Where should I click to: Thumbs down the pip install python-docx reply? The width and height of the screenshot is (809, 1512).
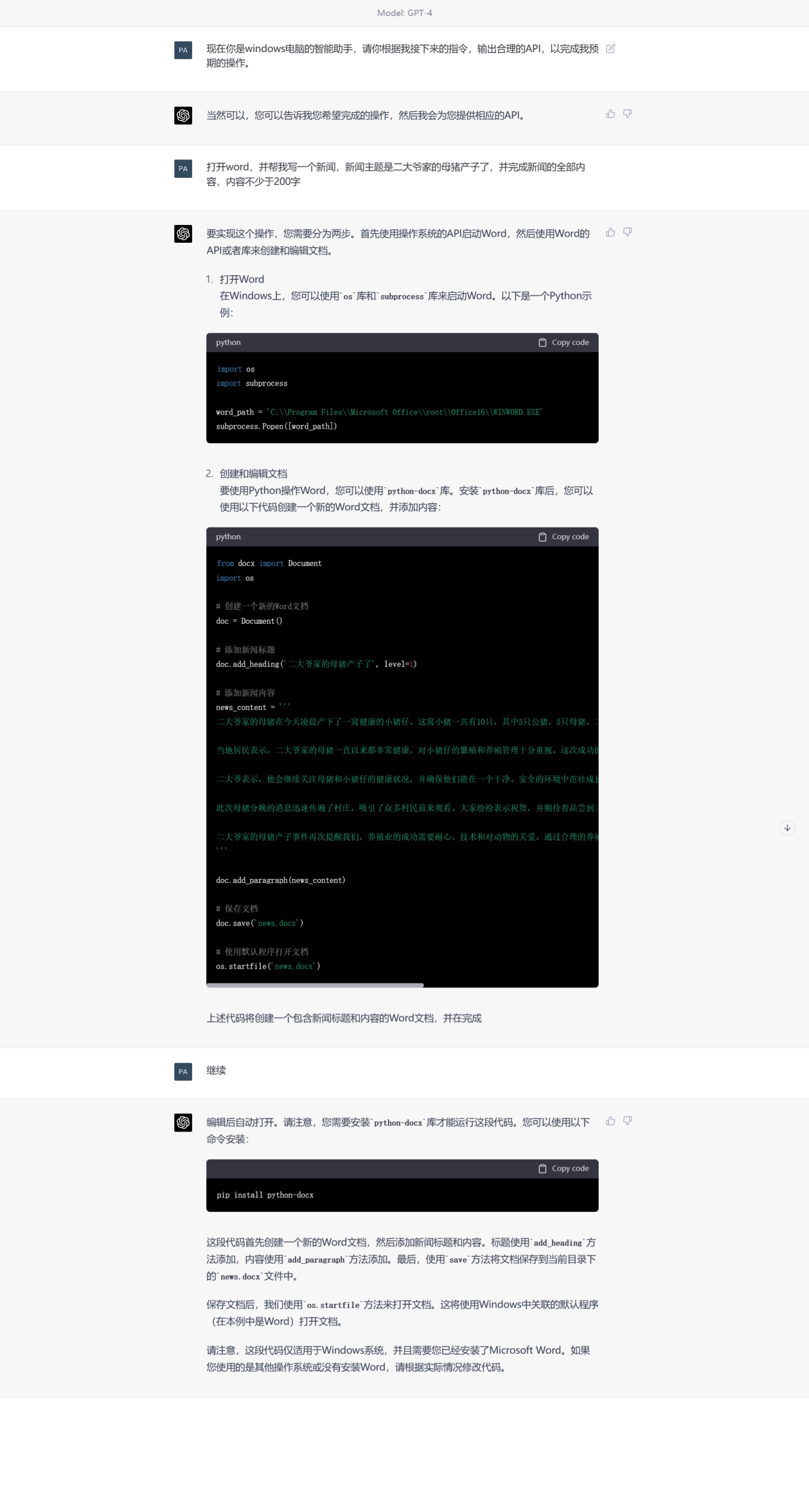[x=628, y=1121]
